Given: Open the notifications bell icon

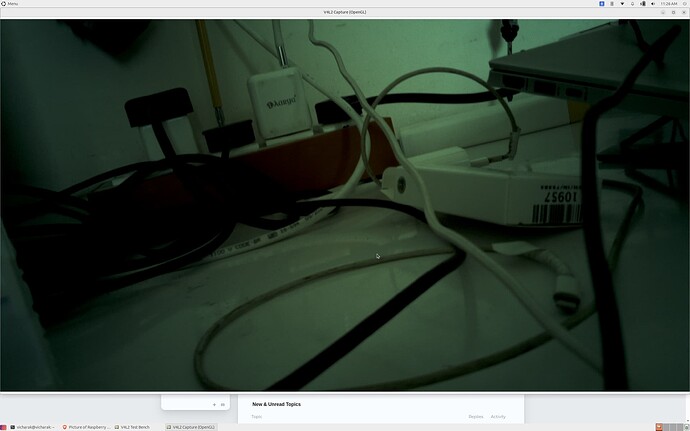Looking at the screenshot, I should 632,4.
